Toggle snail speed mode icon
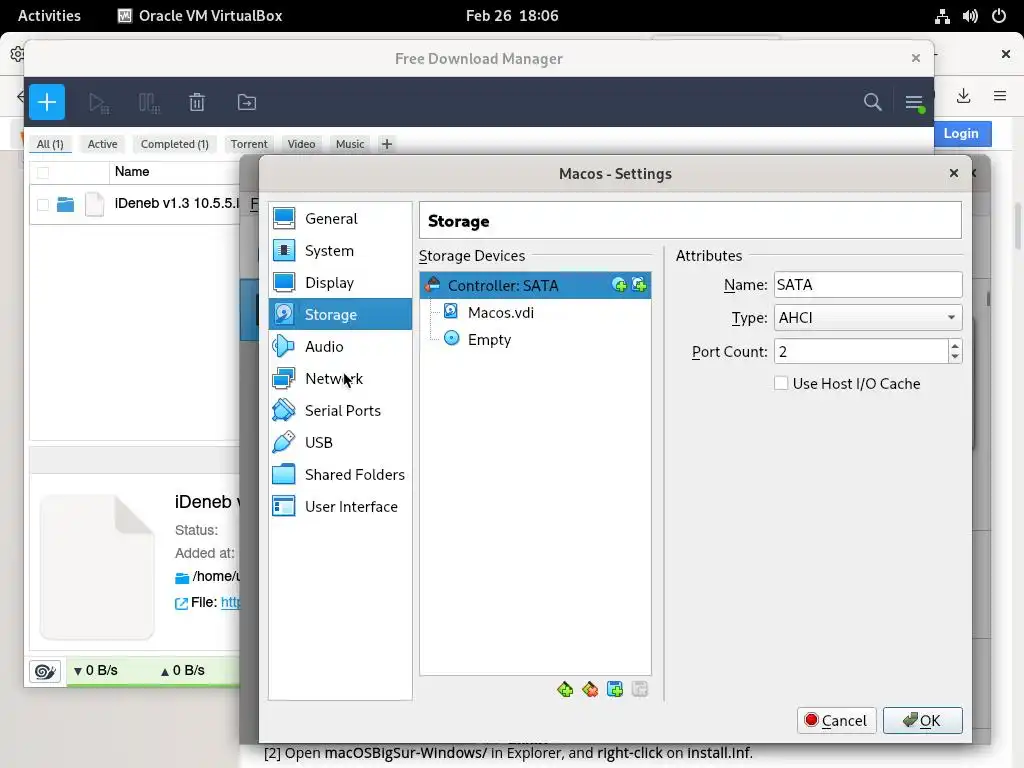1024x768 pixels. coord(45,671)
